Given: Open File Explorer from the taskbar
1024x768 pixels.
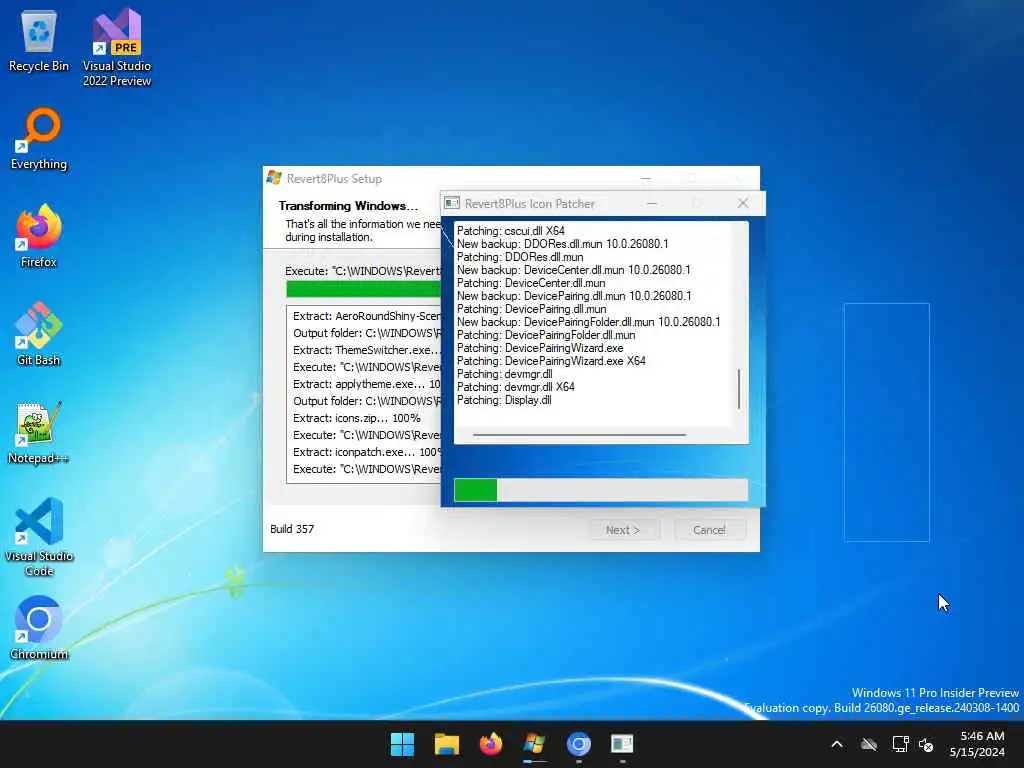Looking at the screenshot, I should (x=447, y=744).
